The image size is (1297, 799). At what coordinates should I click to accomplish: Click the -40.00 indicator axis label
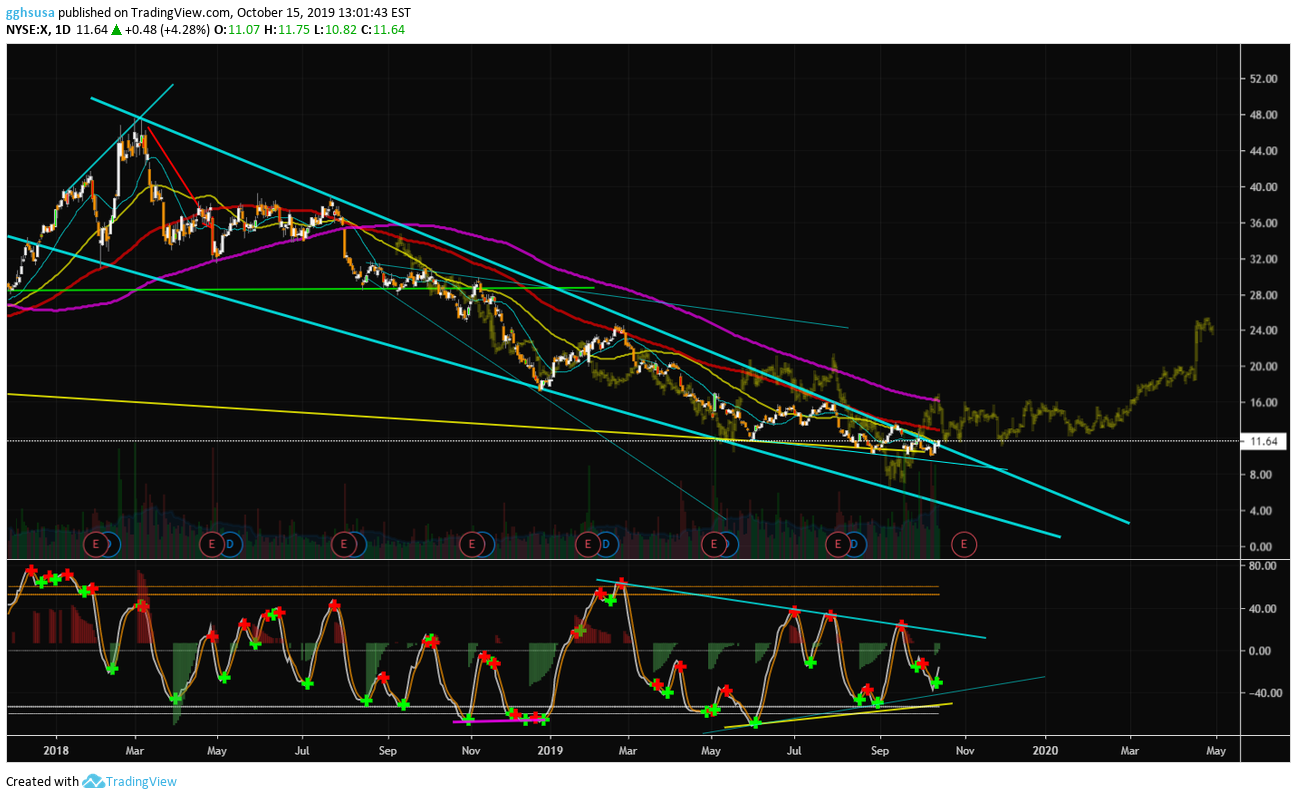1265,693
